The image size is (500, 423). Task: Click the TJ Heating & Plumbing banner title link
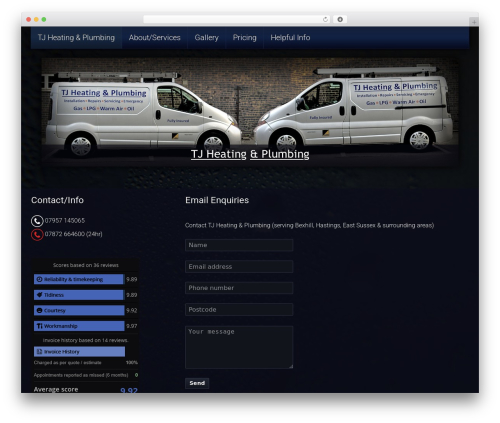[x=250, y=154]
